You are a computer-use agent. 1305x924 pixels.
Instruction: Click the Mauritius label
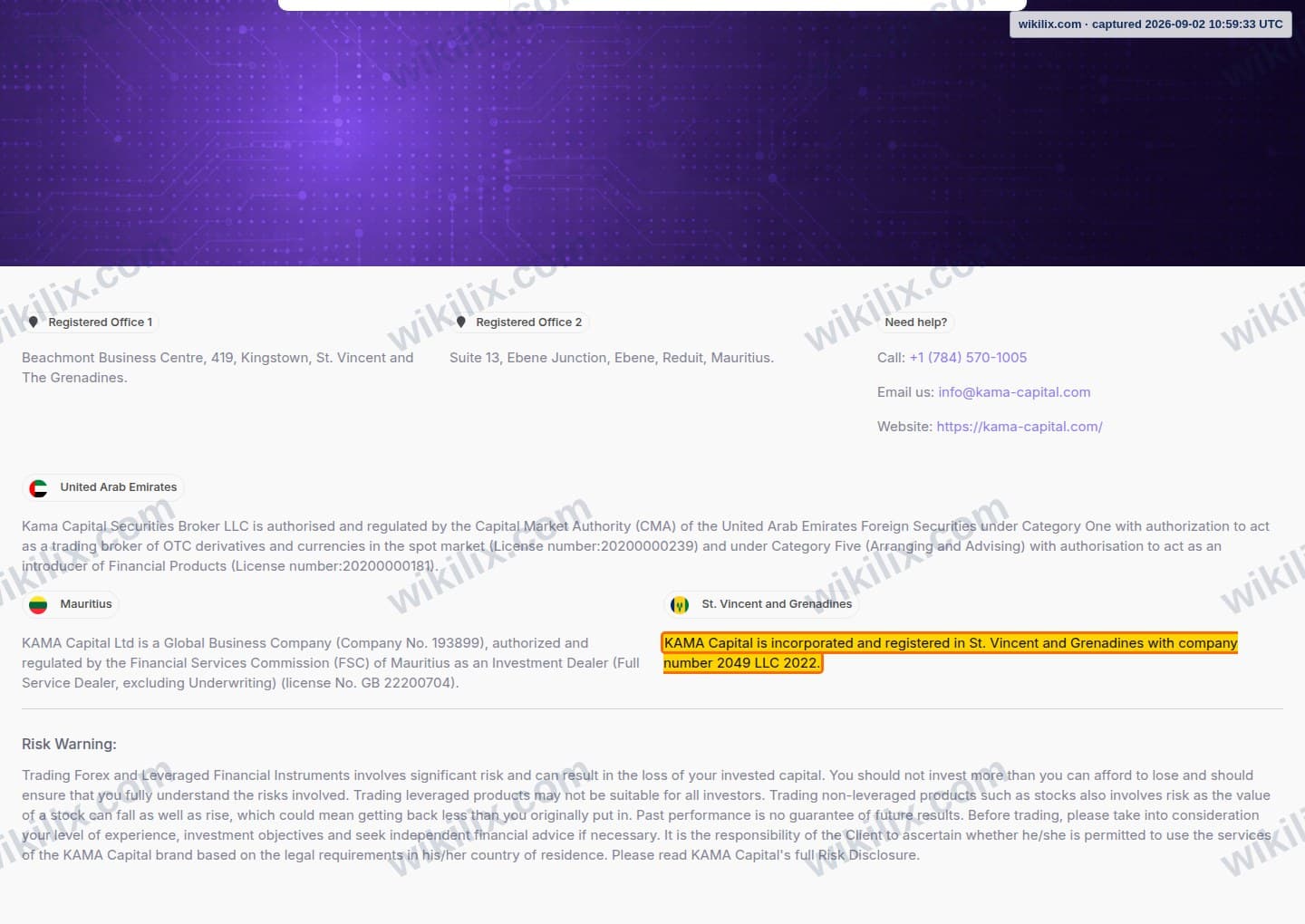[x=86, y=604]
